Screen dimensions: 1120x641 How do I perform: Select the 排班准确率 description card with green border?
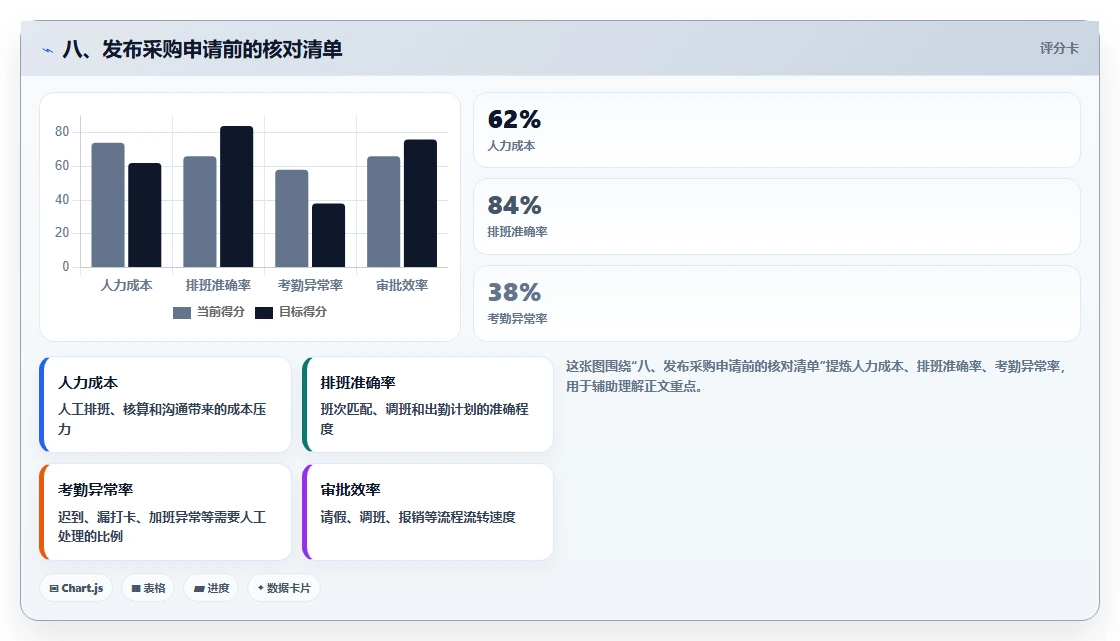coord(427,404)
